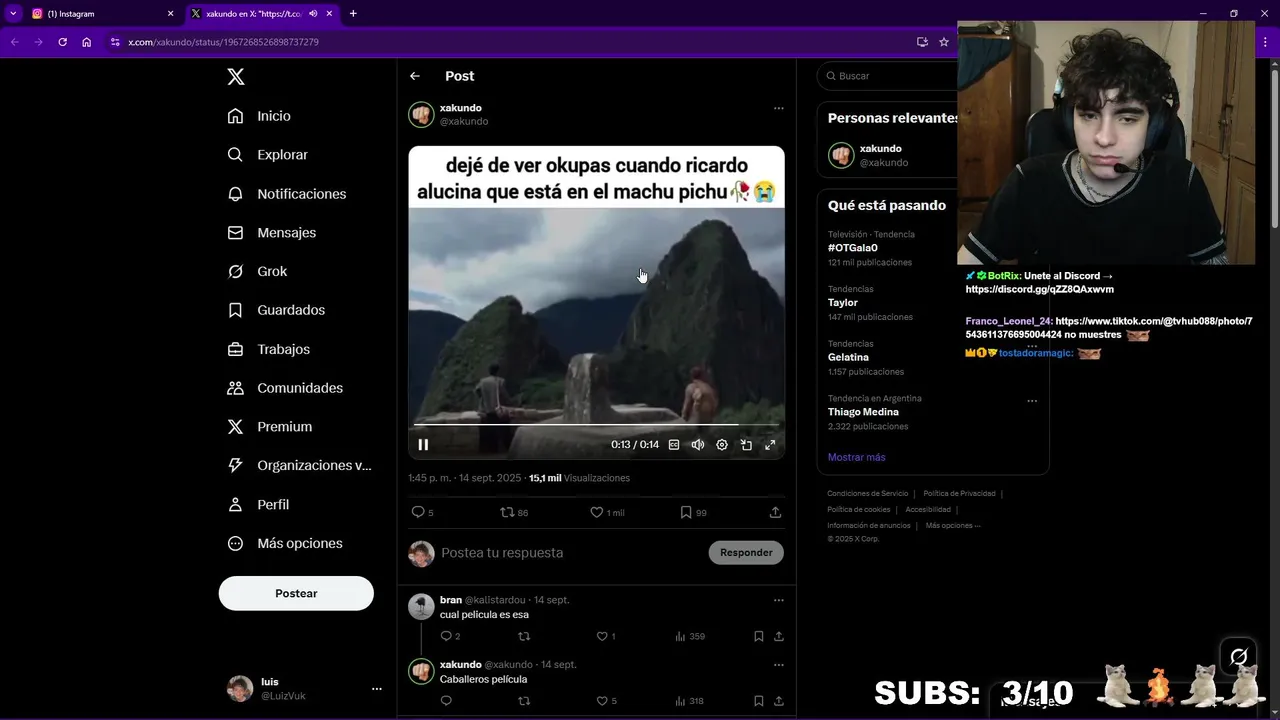This screenshot has height=720, width=1280.
Task: Open Premium from the sidebar
Action: click(x=269, y=427)
